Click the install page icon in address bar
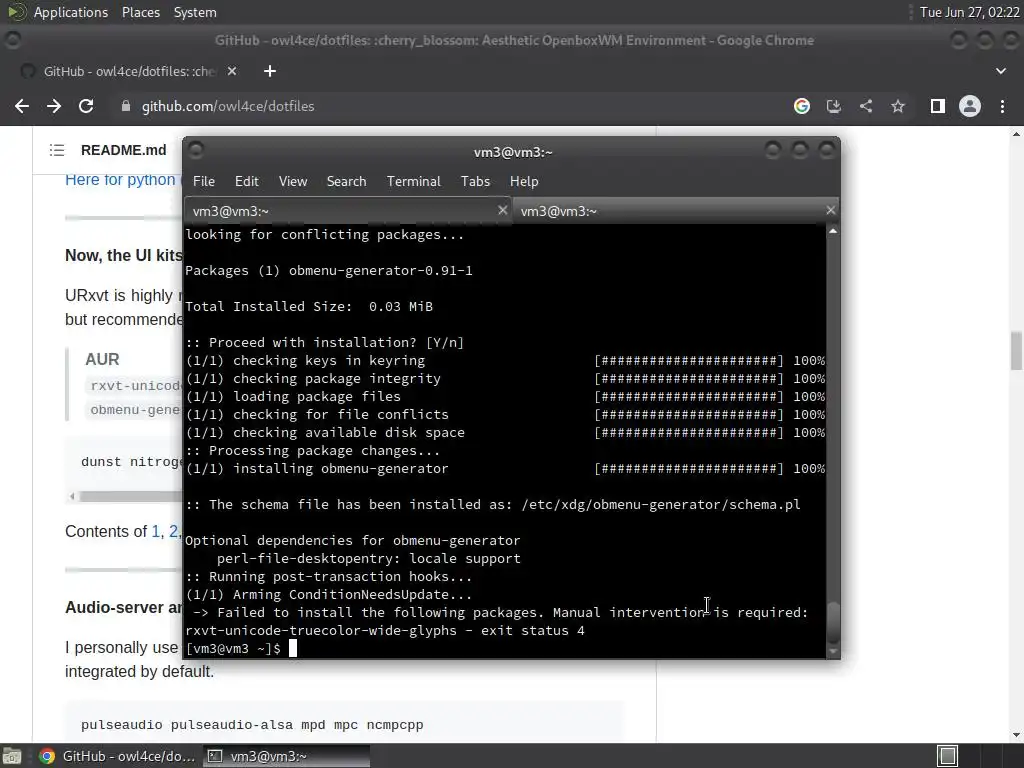 (834, 106)
